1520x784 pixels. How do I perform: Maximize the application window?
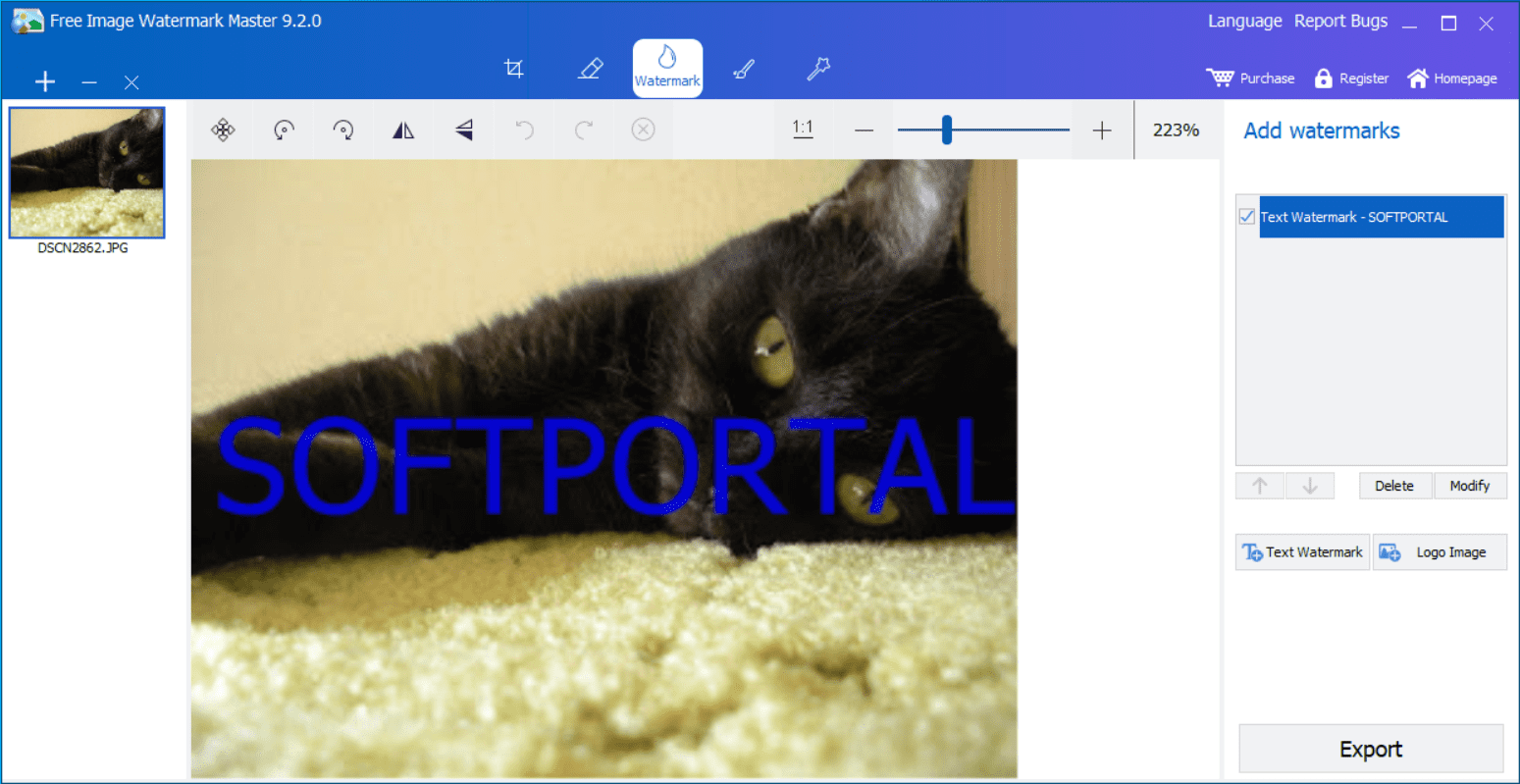pyautogui.click(x=1448, y=24)
